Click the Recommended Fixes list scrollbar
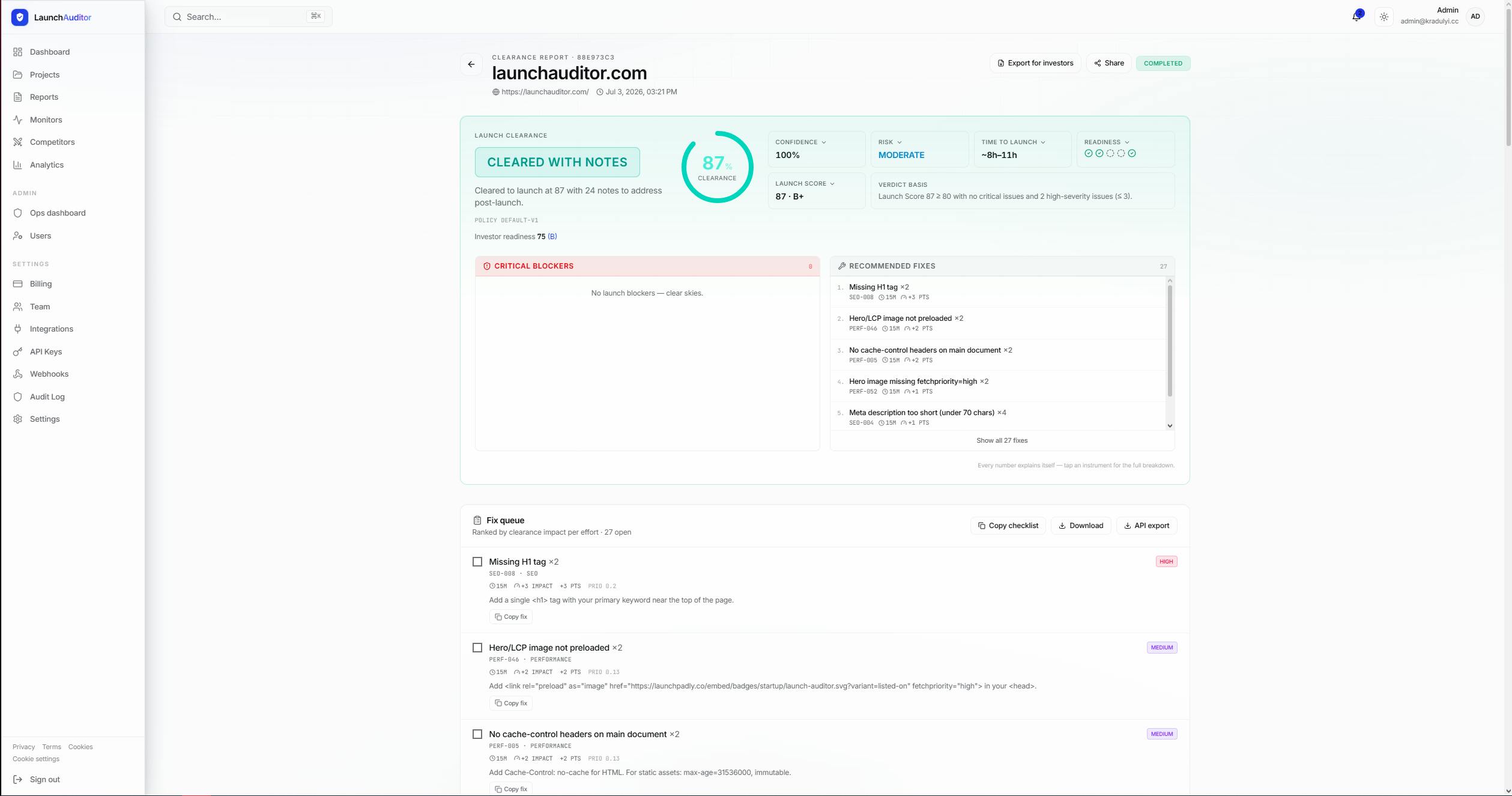Screen dimensions: 1512x796 click(1170, 341)
